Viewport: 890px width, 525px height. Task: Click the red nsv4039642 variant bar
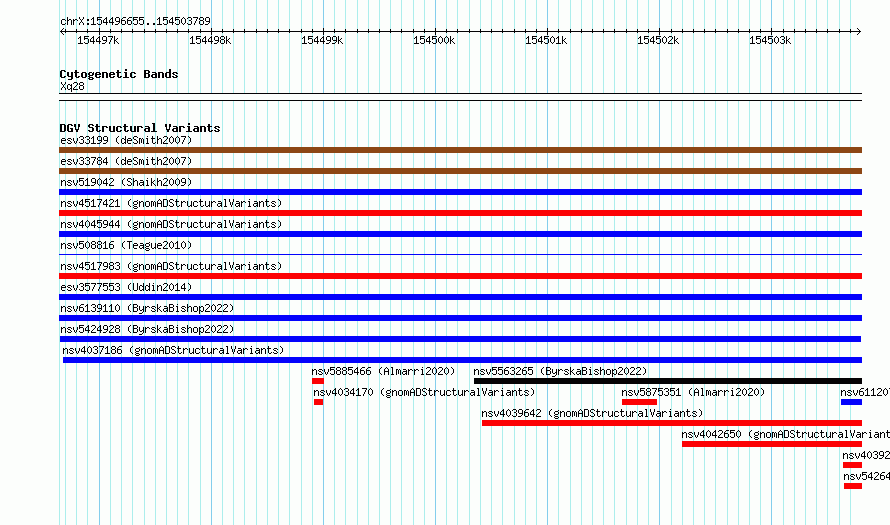(672, 423)
